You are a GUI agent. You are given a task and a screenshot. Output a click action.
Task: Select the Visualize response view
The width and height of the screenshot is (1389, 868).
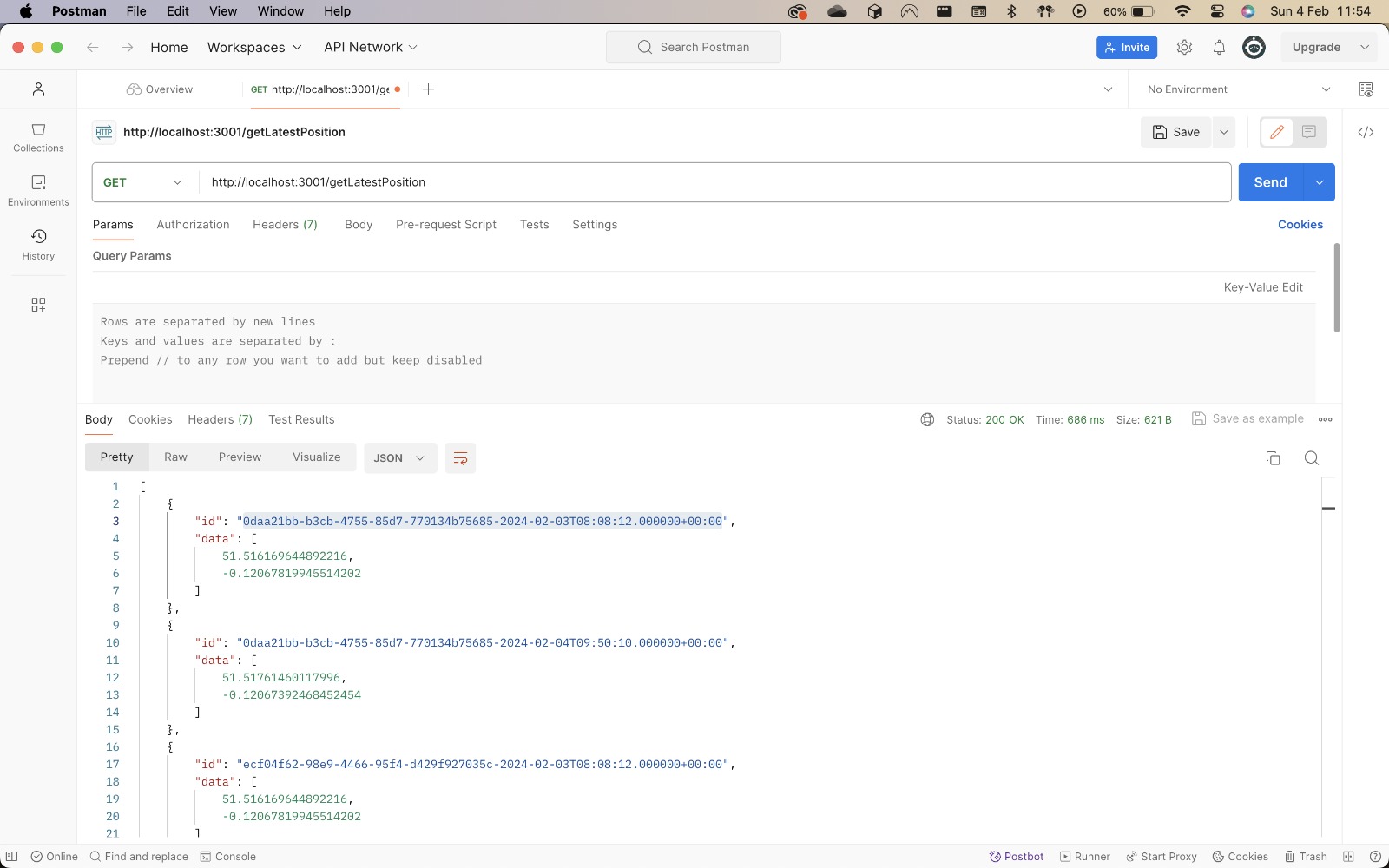pos(316,457)
